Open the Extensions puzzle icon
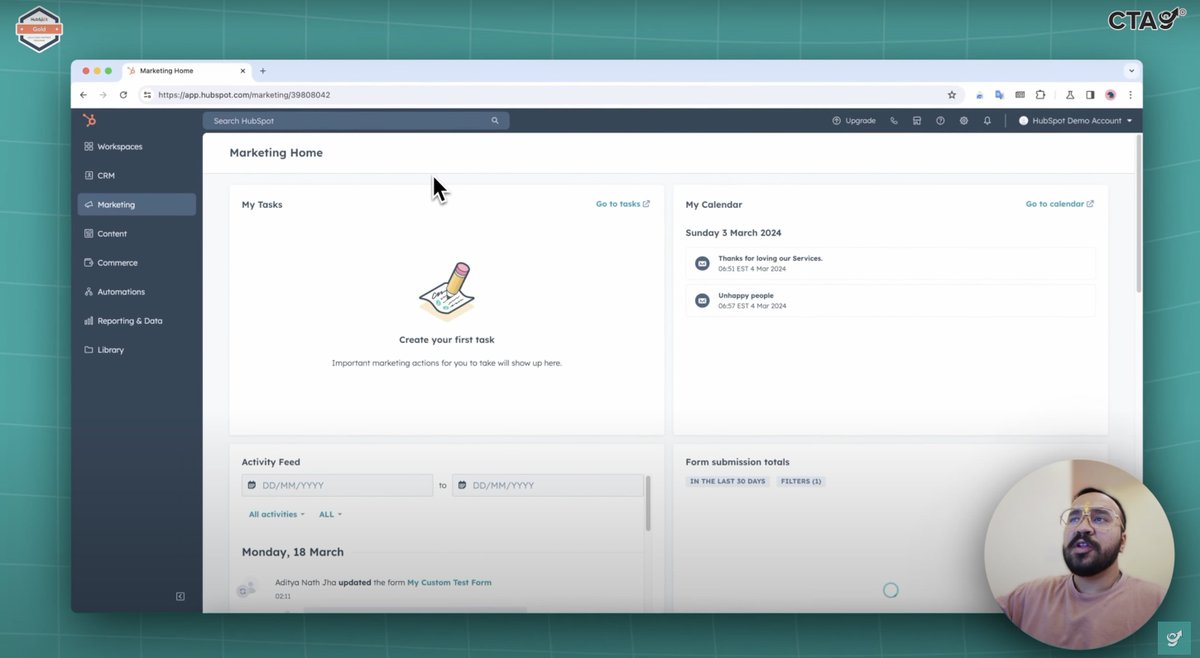 coord(1041,95)
